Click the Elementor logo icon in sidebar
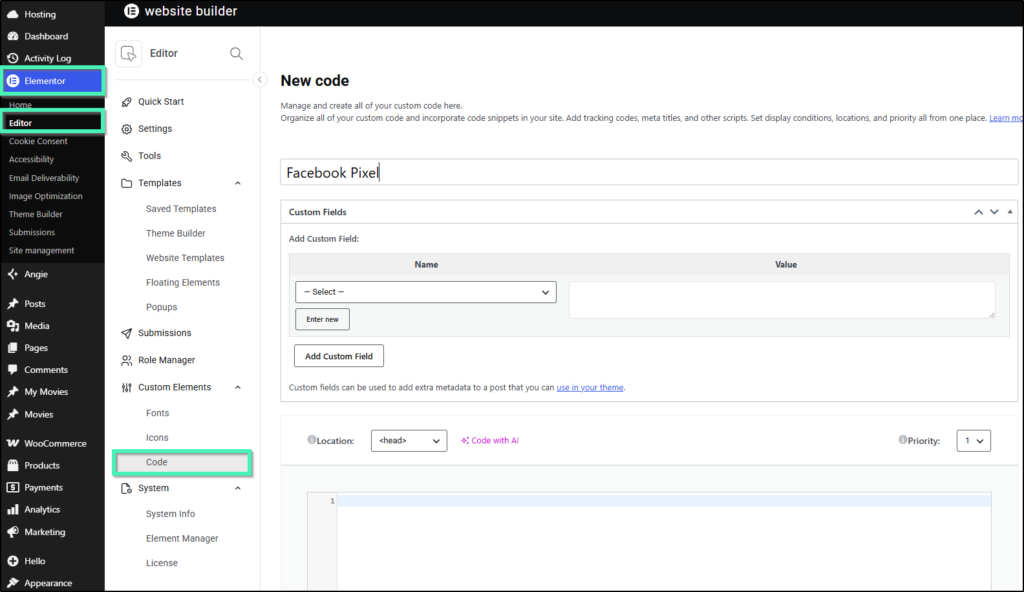This screenshot has width=1024, height=592. (13, 80)
